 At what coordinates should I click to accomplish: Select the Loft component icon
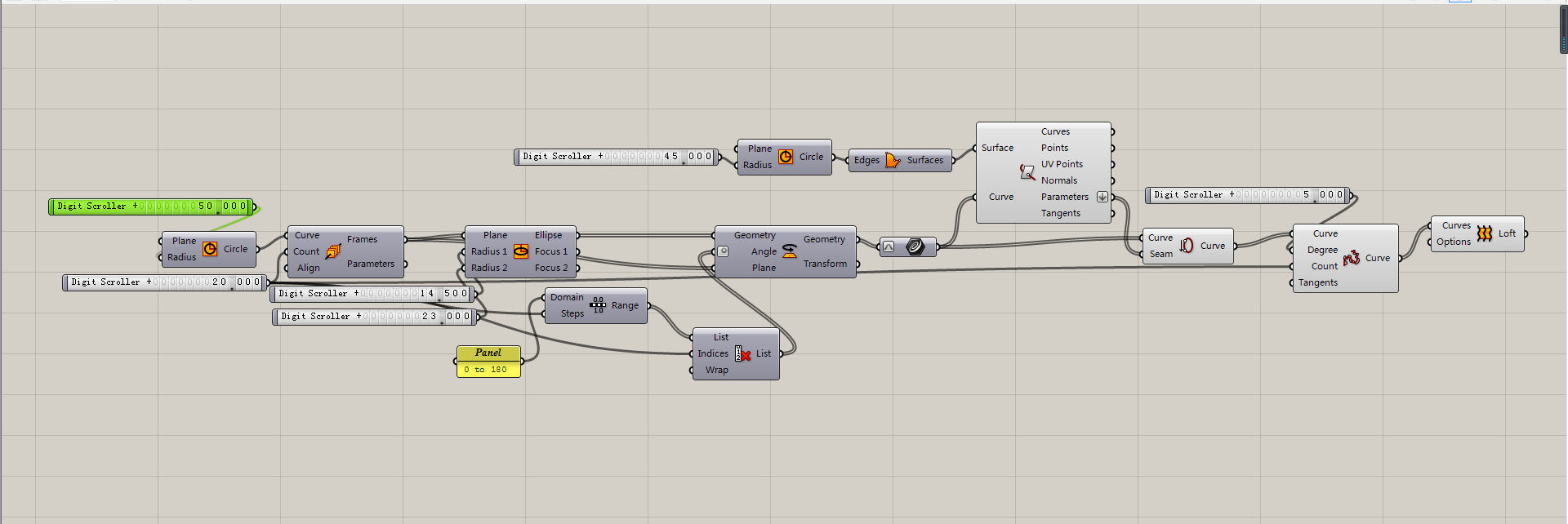coord(1484,233)
